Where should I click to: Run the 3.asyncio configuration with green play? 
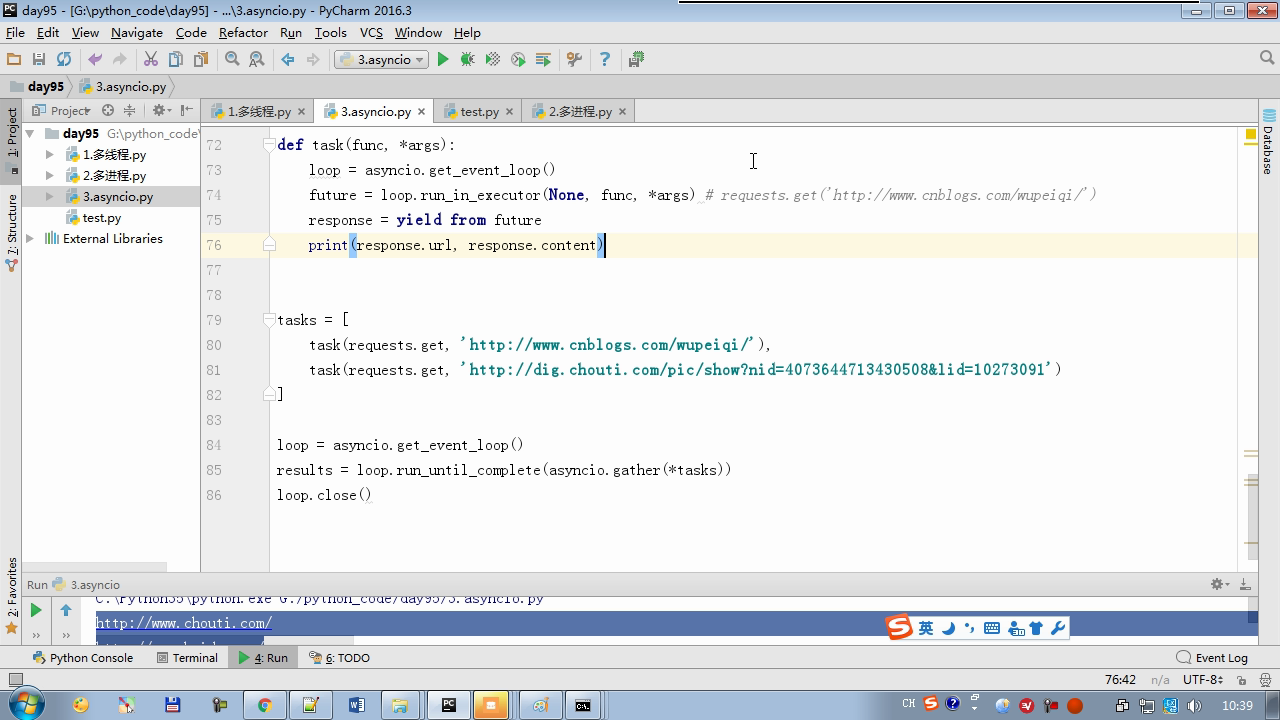(443, 60)
